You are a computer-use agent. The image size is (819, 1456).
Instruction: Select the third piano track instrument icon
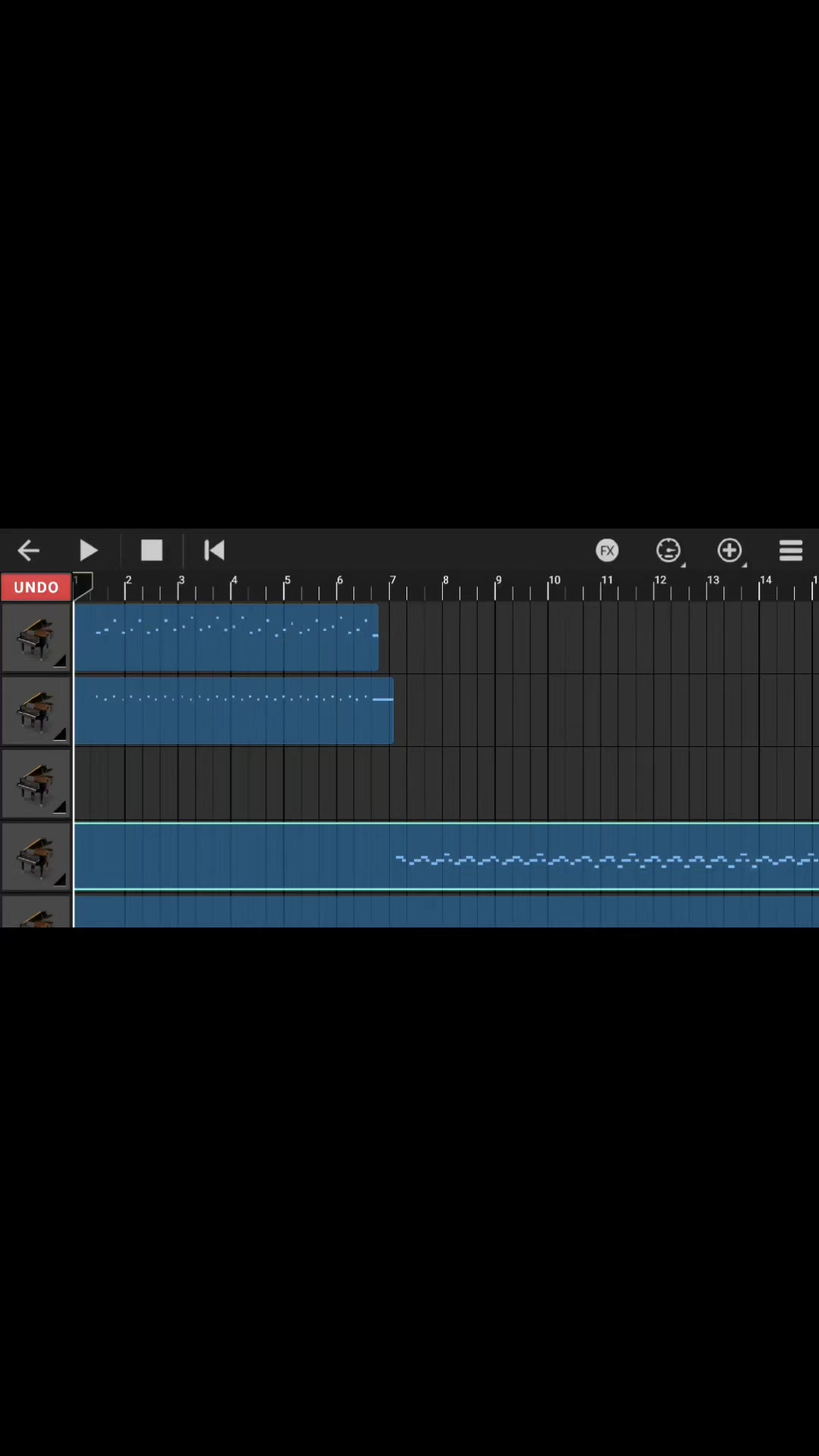36,783
